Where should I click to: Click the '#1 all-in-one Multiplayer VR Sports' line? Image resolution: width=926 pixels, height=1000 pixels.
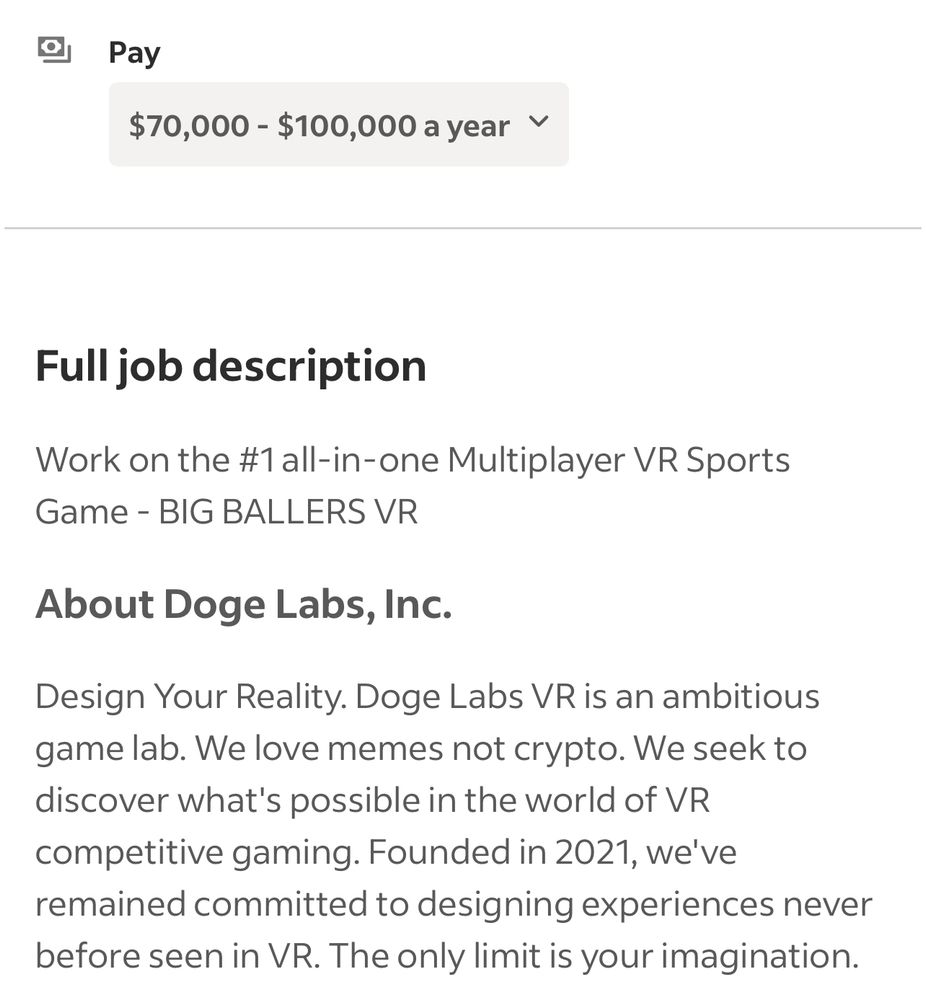[x=514, y=460]
